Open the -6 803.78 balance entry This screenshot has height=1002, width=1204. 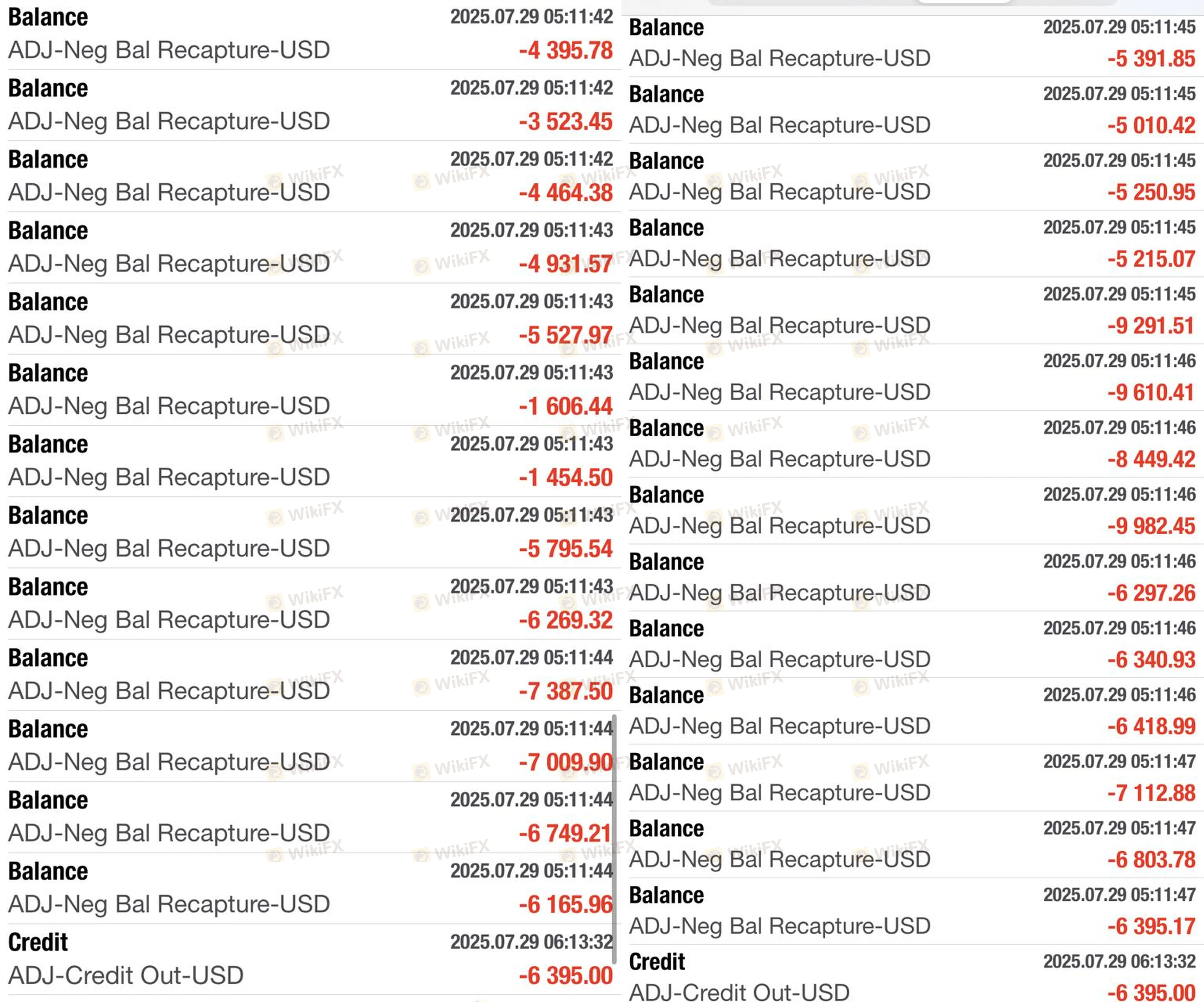(x=912, y=844)
